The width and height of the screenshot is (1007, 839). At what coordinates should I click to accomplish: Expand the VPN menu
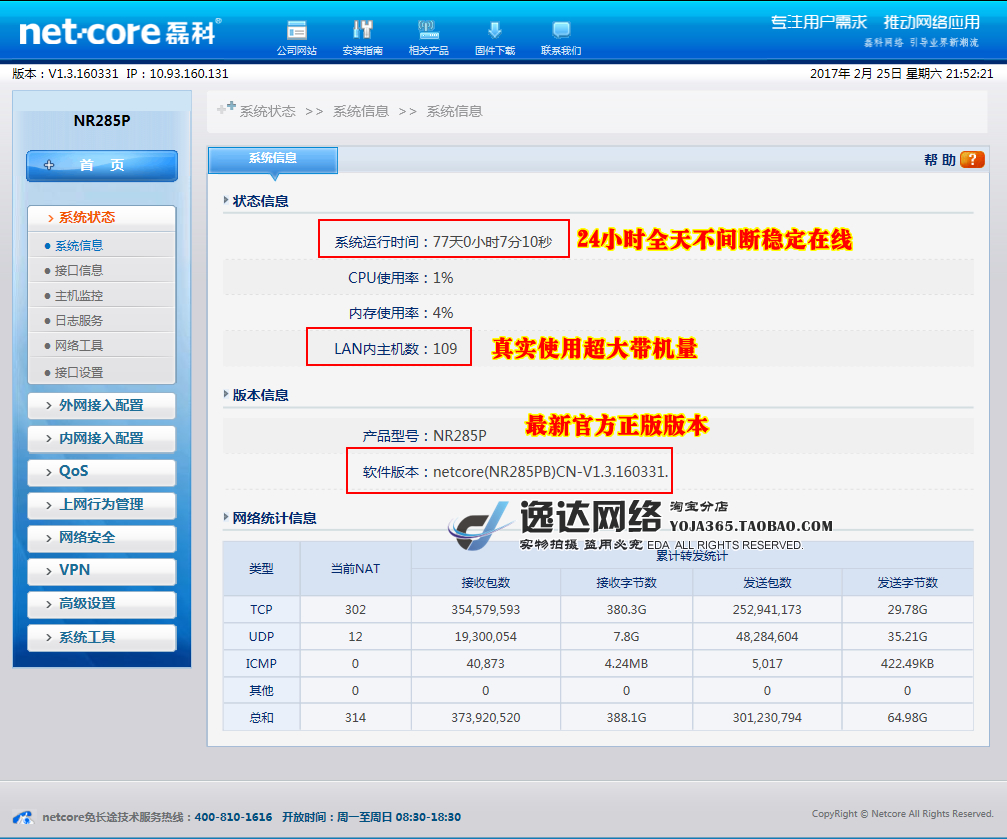[101, 570]
